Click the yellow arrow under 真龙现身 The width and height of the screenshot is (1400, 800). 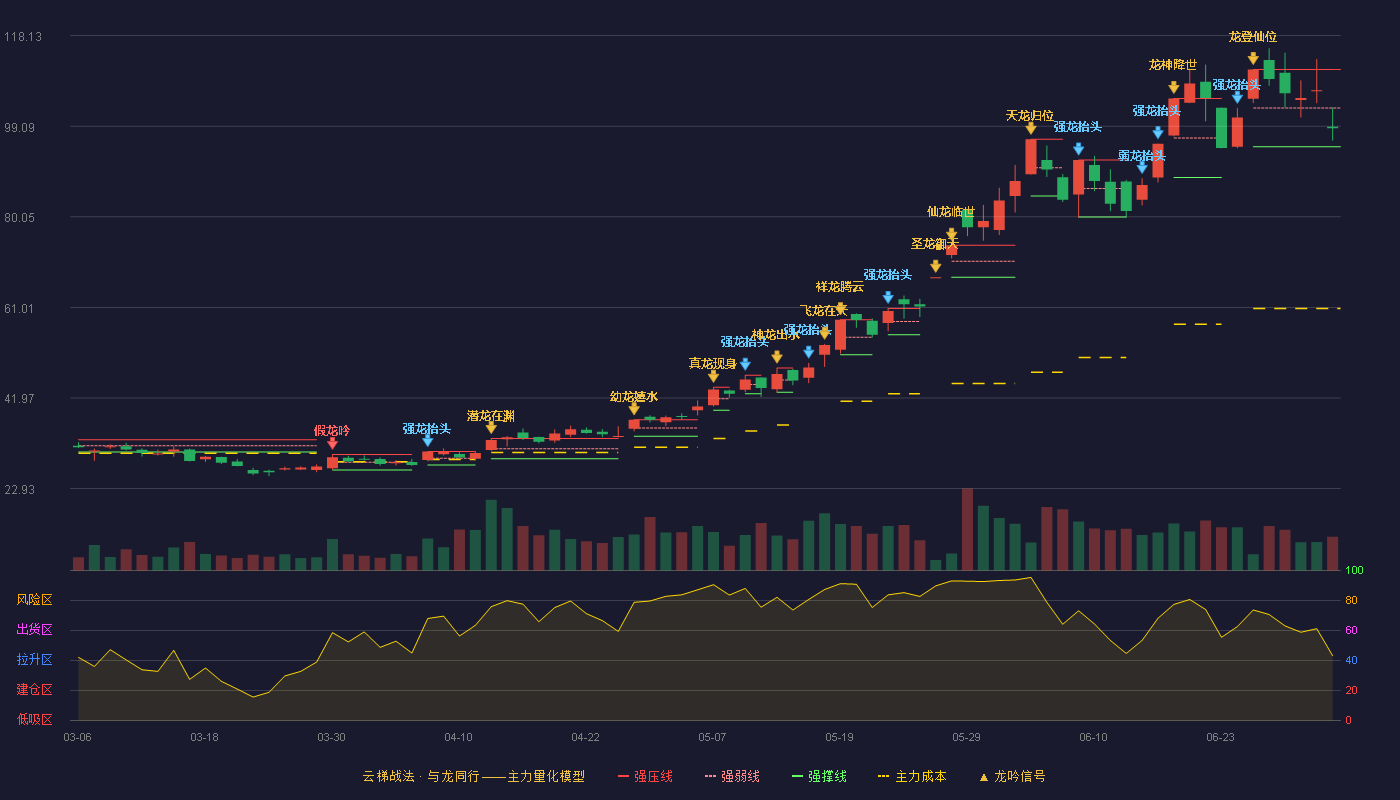713,376
